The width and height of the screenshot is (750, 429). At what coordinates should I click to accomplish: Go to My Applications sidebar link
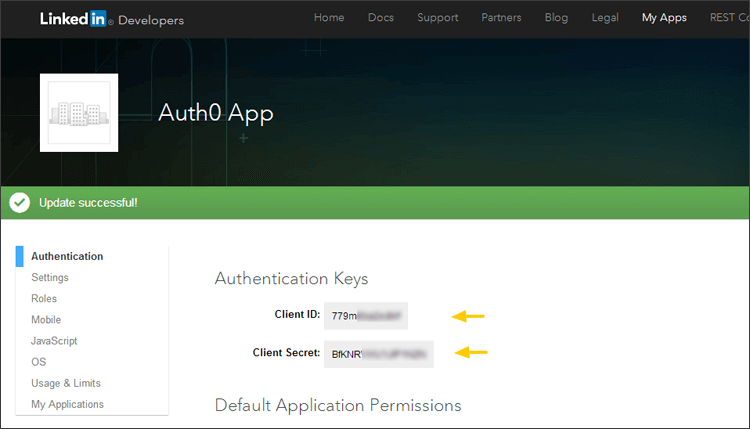[x=67, y=404]
